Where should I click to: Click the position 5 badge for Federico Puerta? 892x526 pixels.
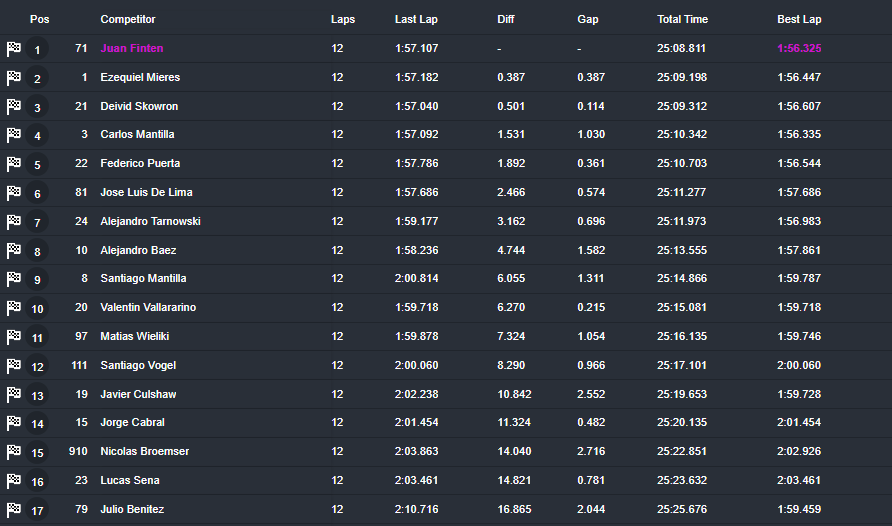point(38,164)
